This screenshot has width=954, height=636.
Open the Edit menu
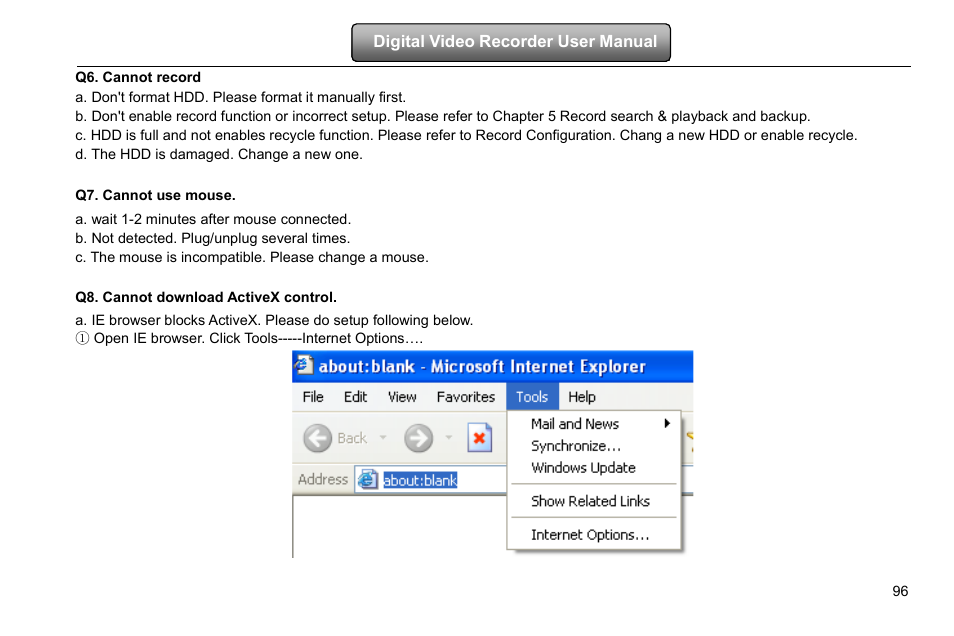[355, 397]
